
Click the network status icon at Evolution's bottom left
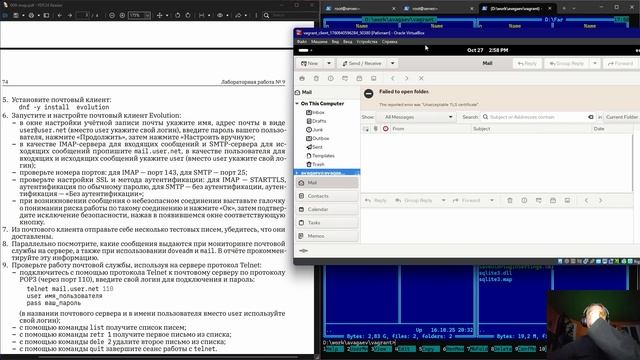(303, 251)
